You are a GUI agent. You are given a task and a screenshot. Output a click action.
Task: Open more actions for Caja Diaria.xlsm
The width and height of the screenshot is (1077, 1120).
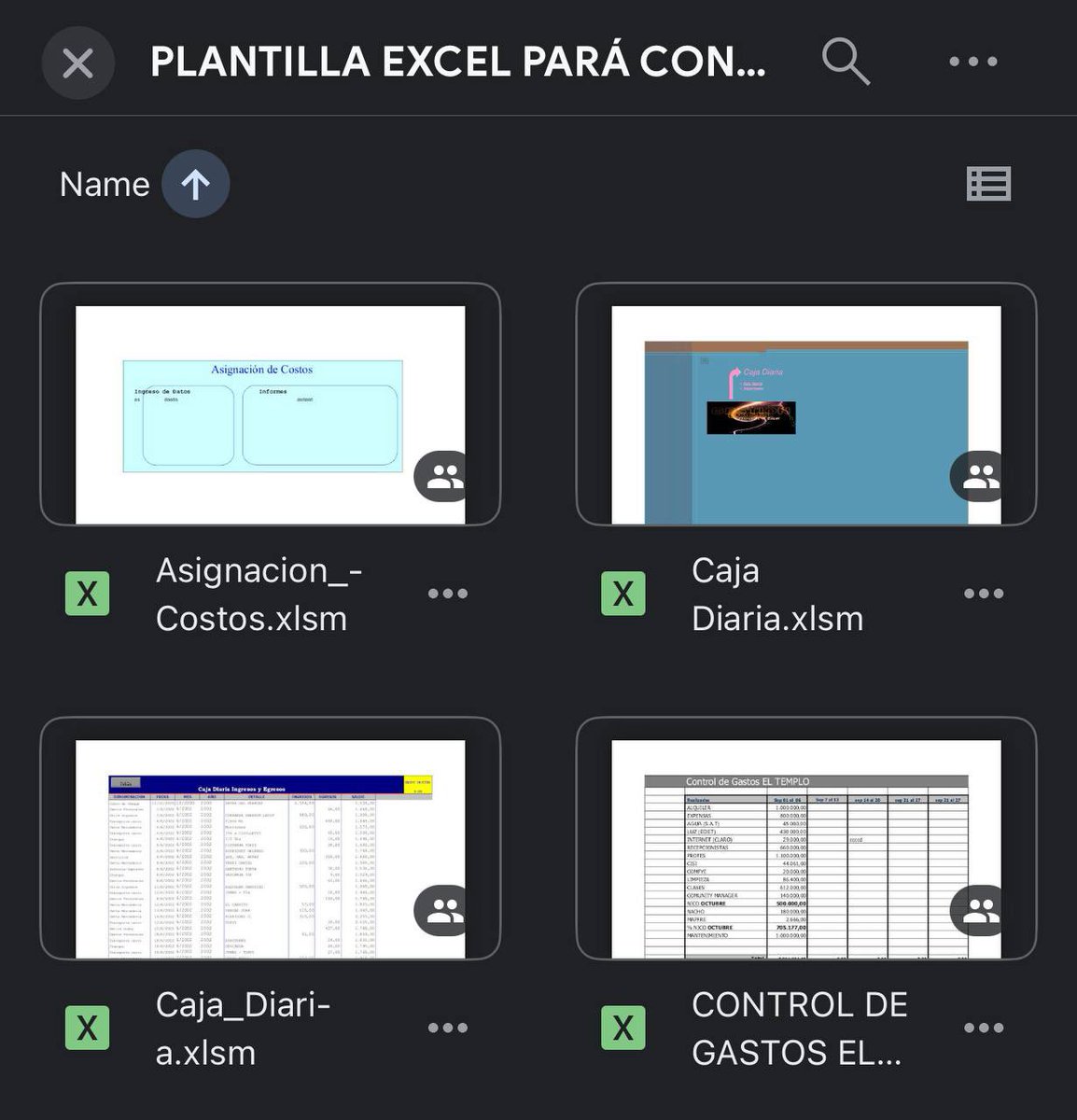(984, 594)
